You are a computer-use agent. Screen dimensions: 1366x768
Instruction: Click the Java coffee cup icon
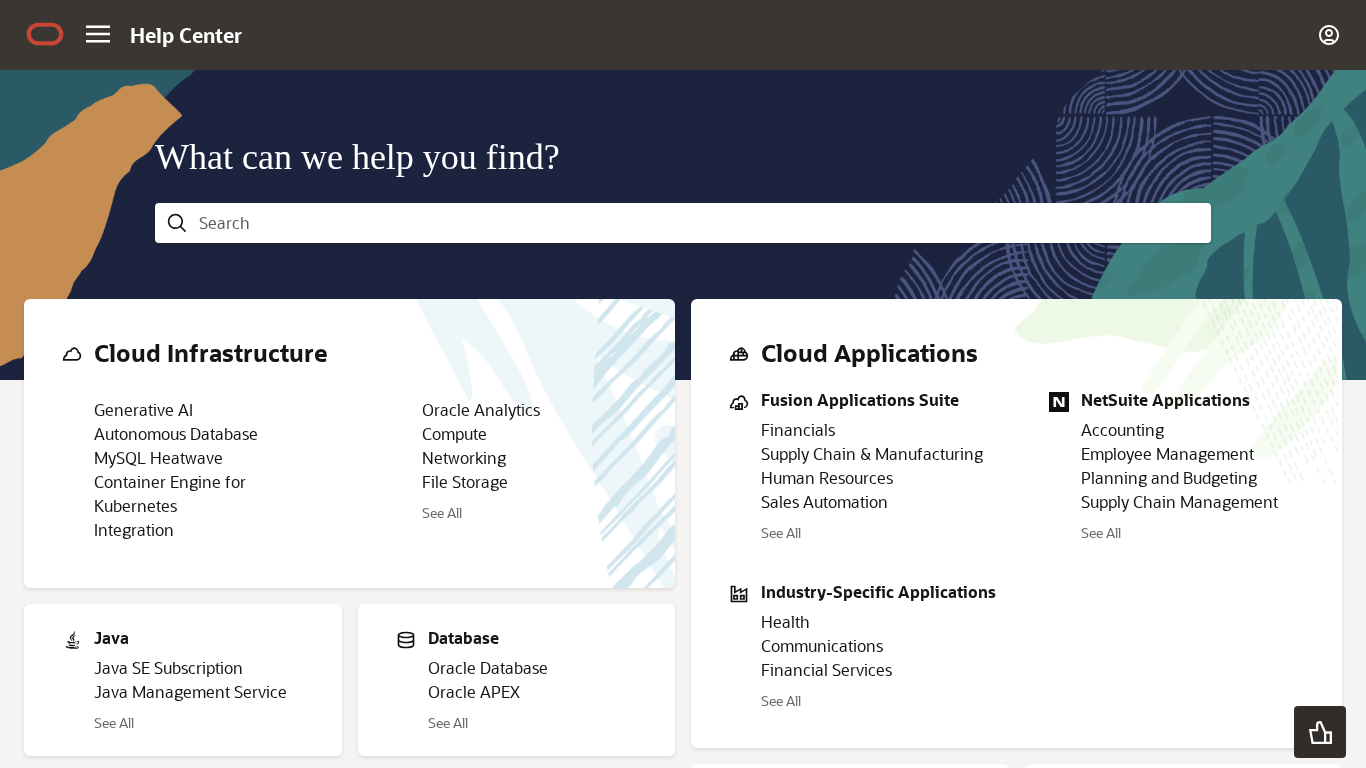coord(72,640)
